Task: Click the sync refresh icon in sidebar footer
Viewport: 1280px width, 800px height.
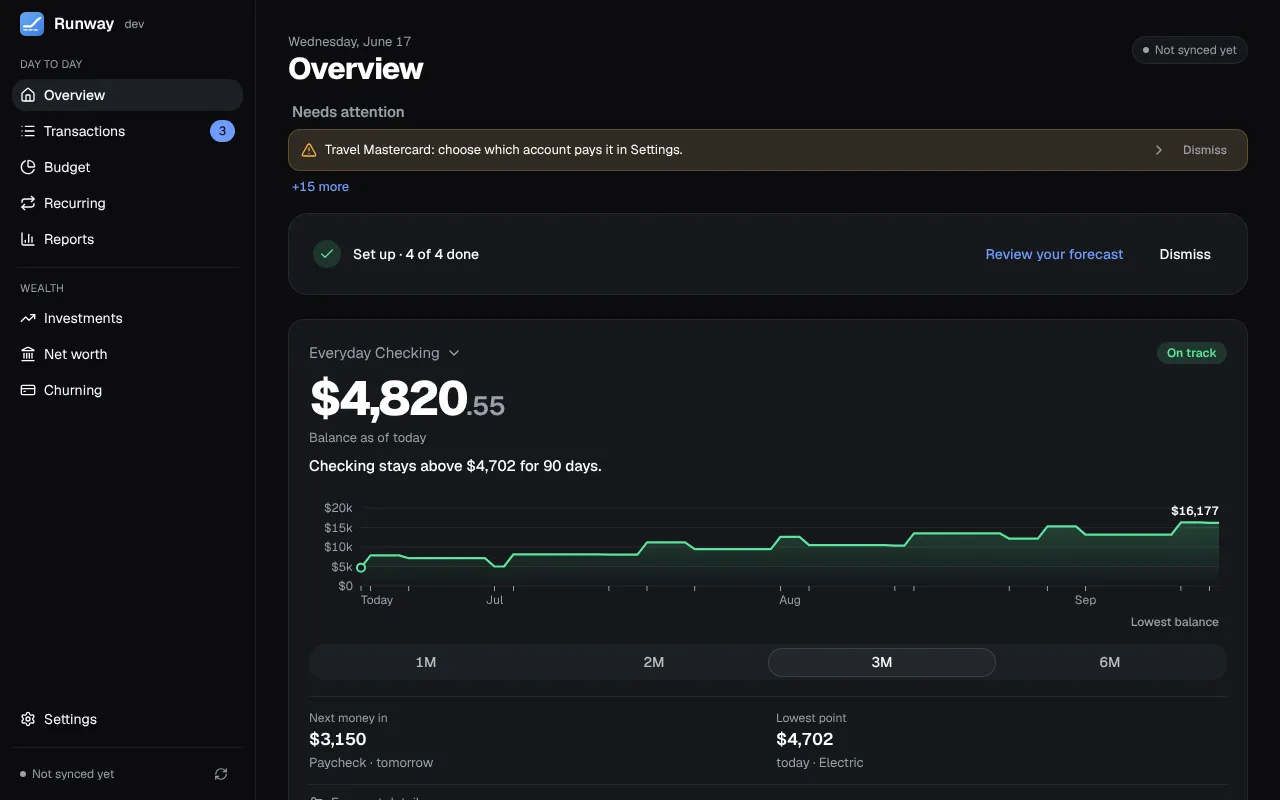Action: (221, 774)
